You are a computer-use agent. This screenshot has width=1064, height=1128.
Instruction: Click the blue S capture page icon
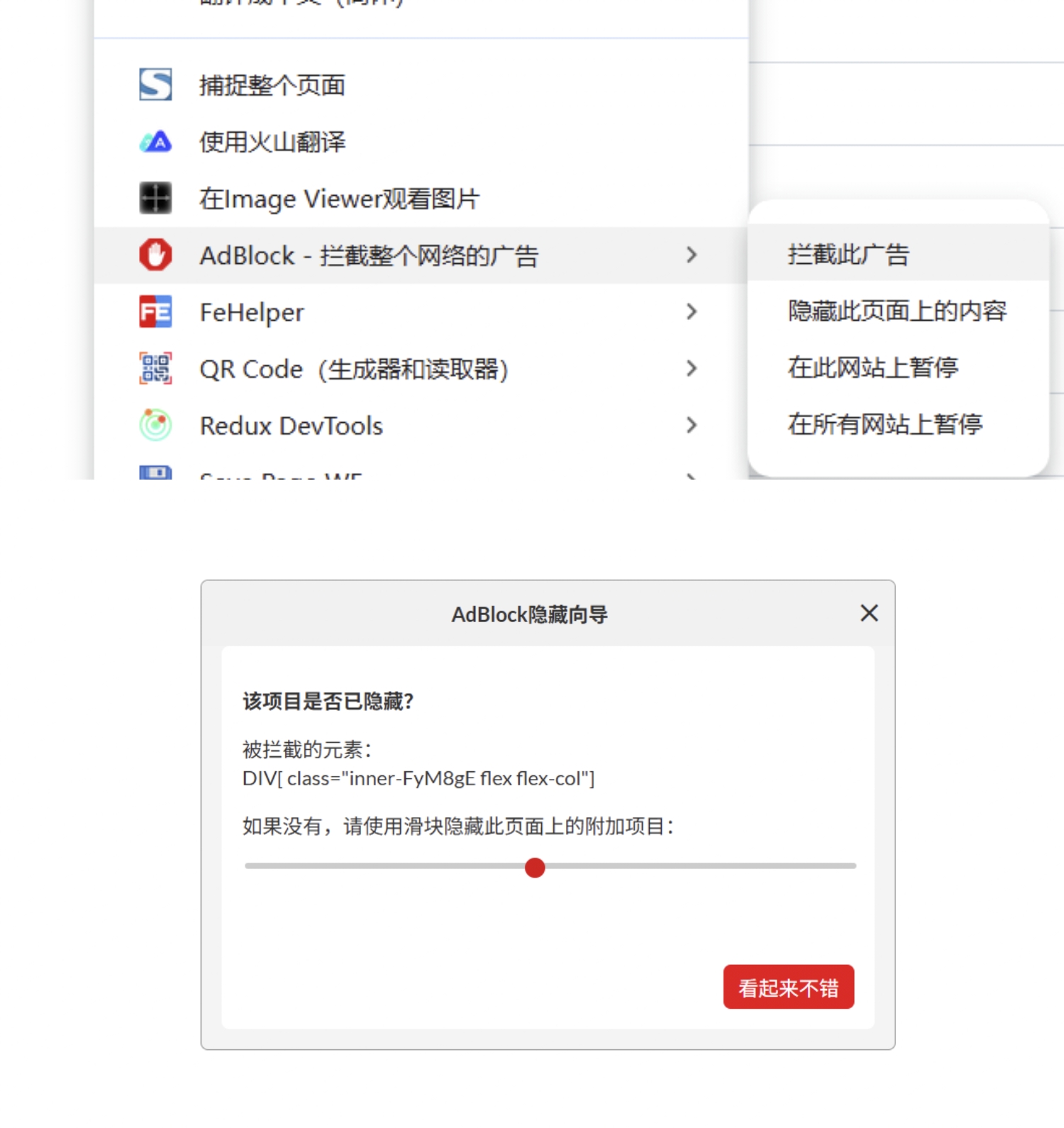point(155,85)
